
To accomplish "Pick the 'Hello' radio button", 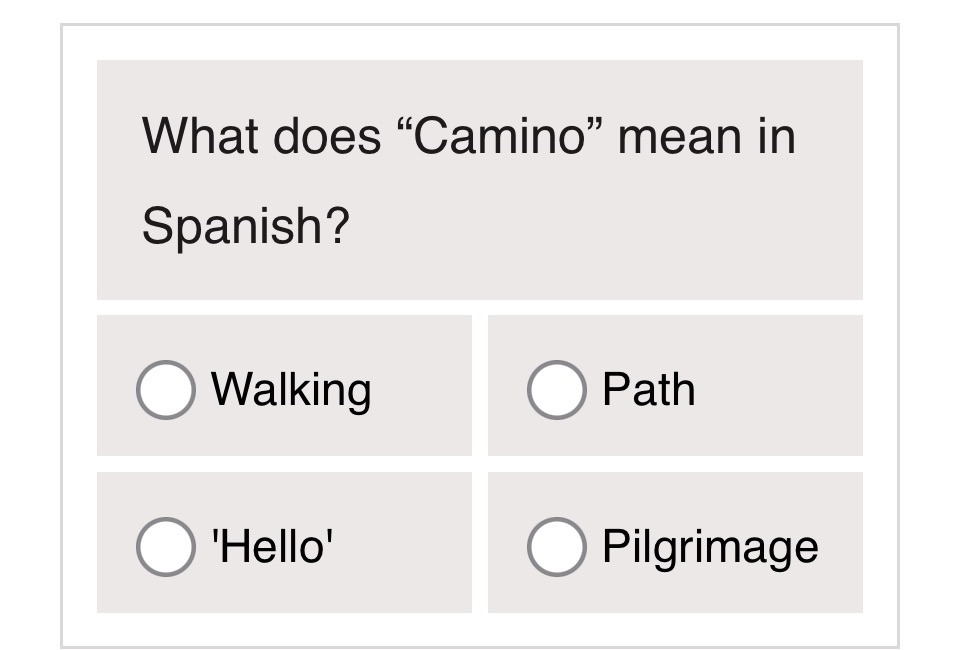I will 165,546.
